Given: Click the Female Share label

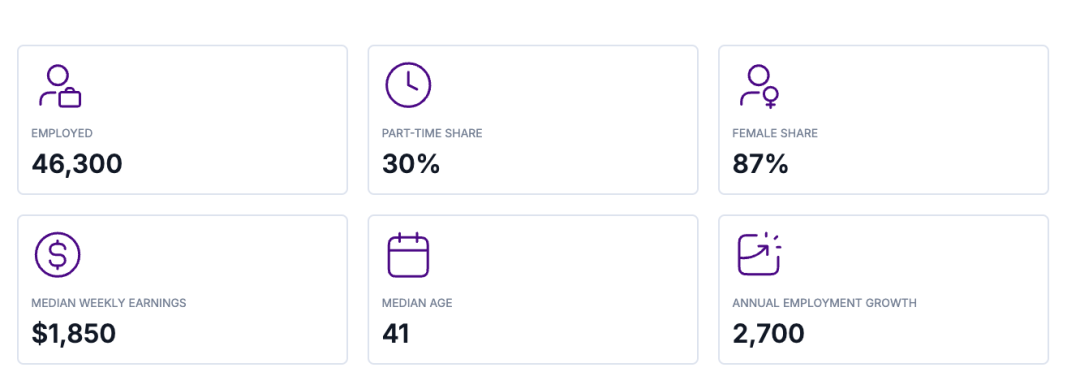Looking at the screenshot, I should point(775,134).
